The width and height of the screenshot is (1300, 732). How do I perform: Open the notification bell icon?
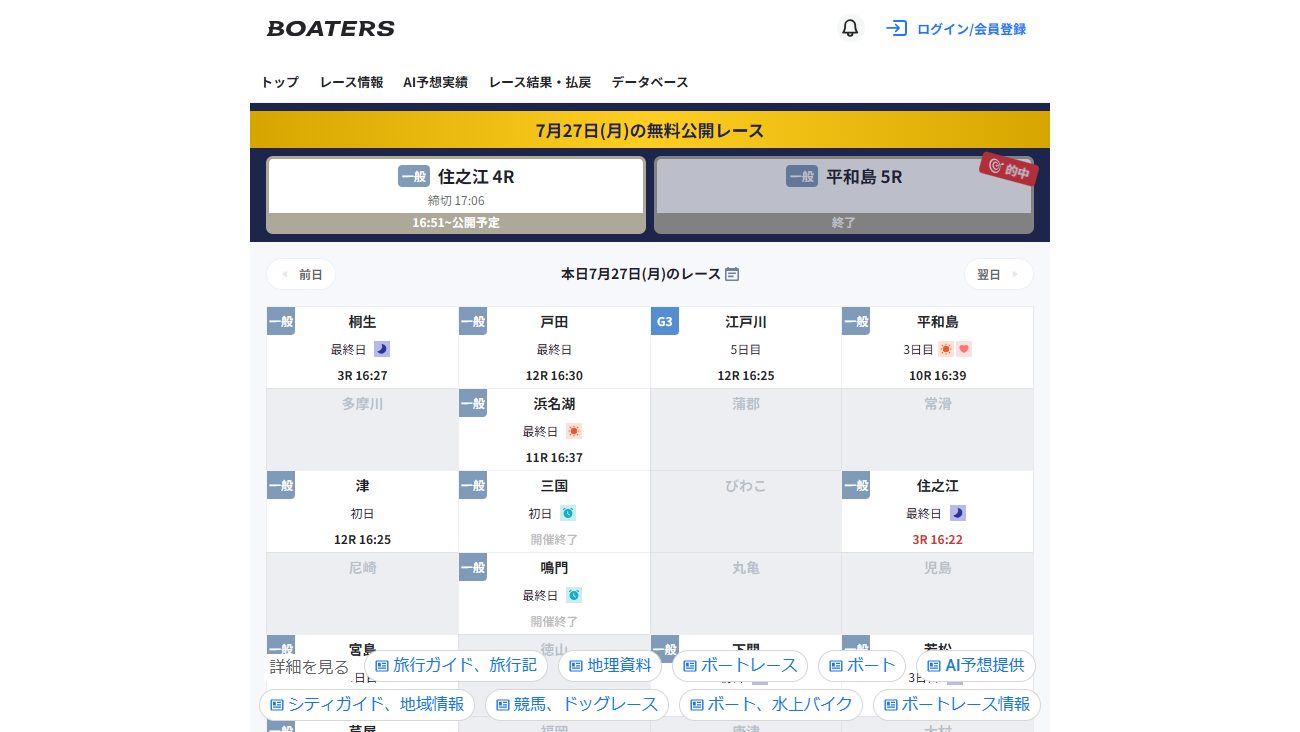pos(850,28)
